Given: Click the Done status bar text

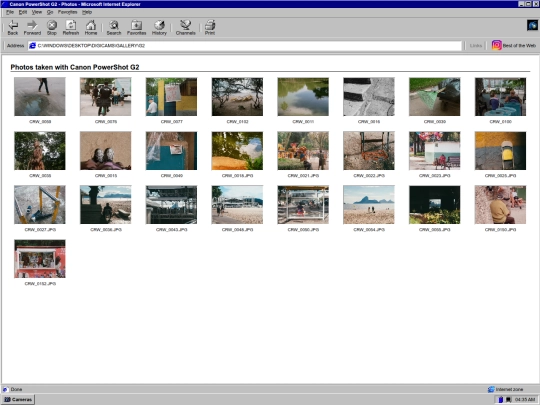Looking at the screenshot, I should coord(16,390).
